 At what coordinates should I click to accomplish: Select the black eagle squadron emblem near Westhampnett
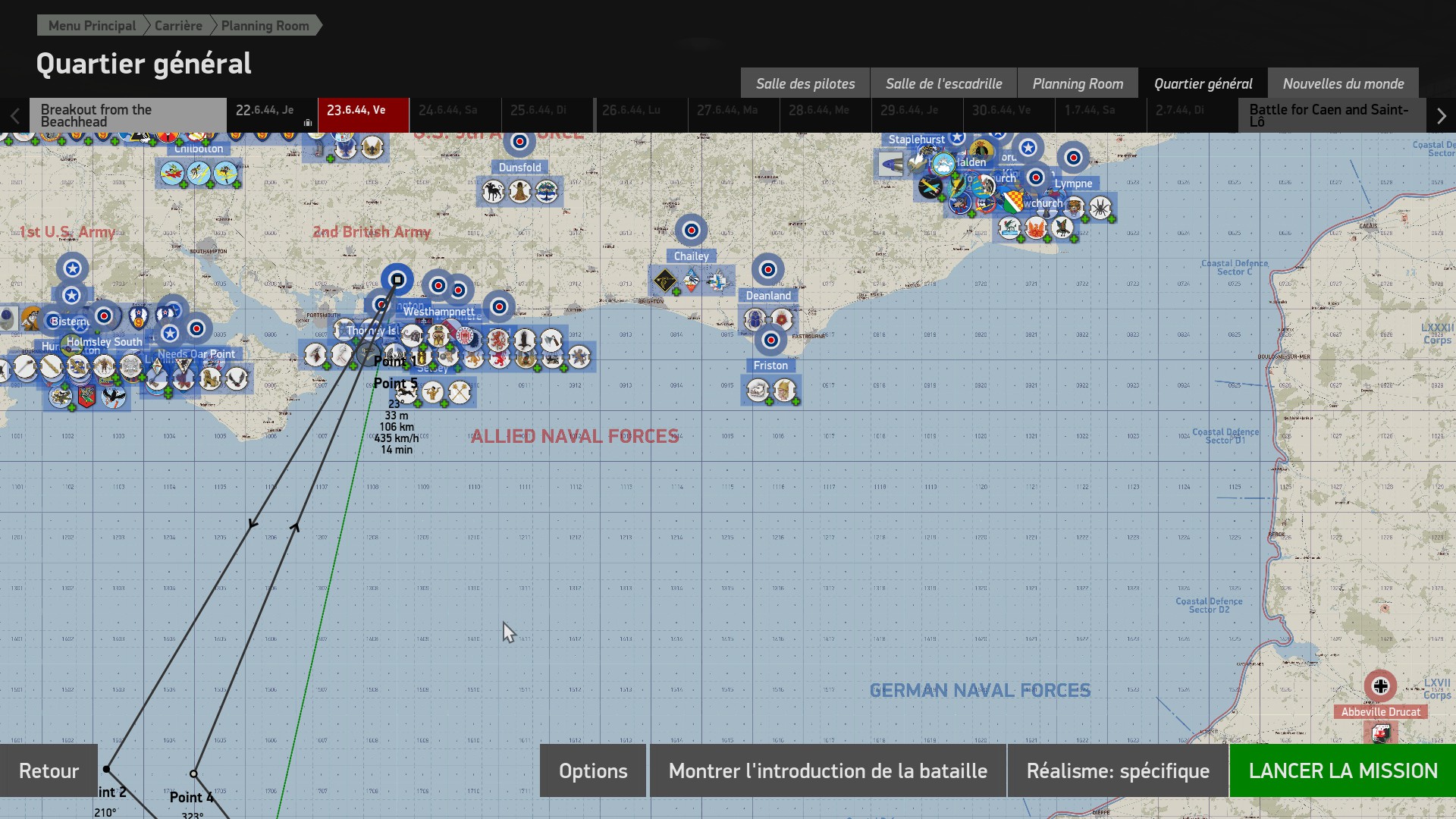(x=525, y=339)
